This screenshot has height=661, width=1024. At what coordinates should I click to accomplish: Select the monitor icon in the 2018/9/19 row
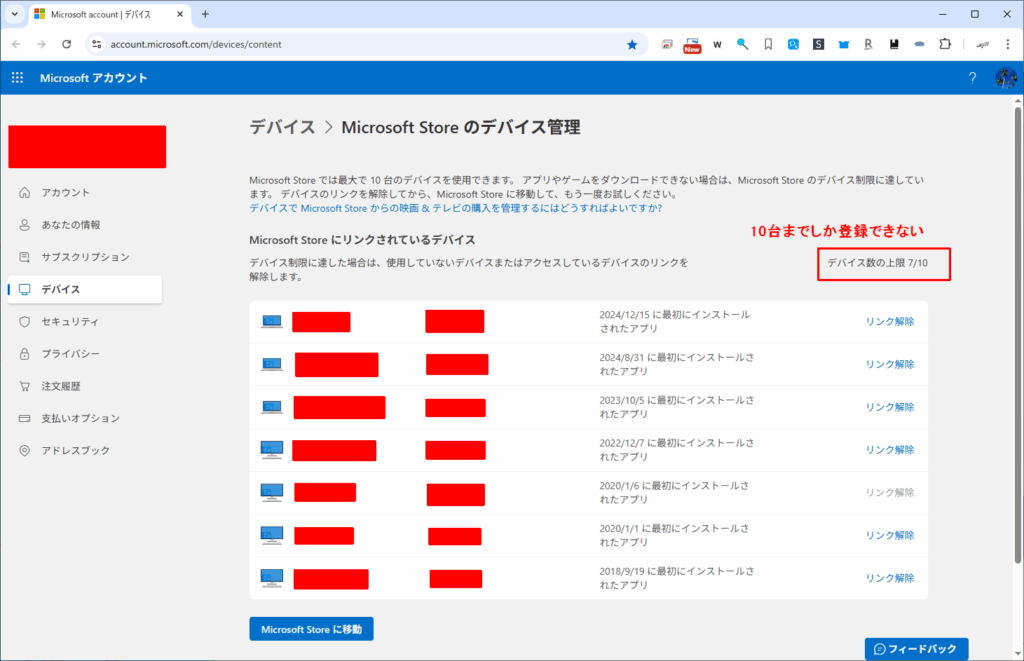[x=272, y=578]
